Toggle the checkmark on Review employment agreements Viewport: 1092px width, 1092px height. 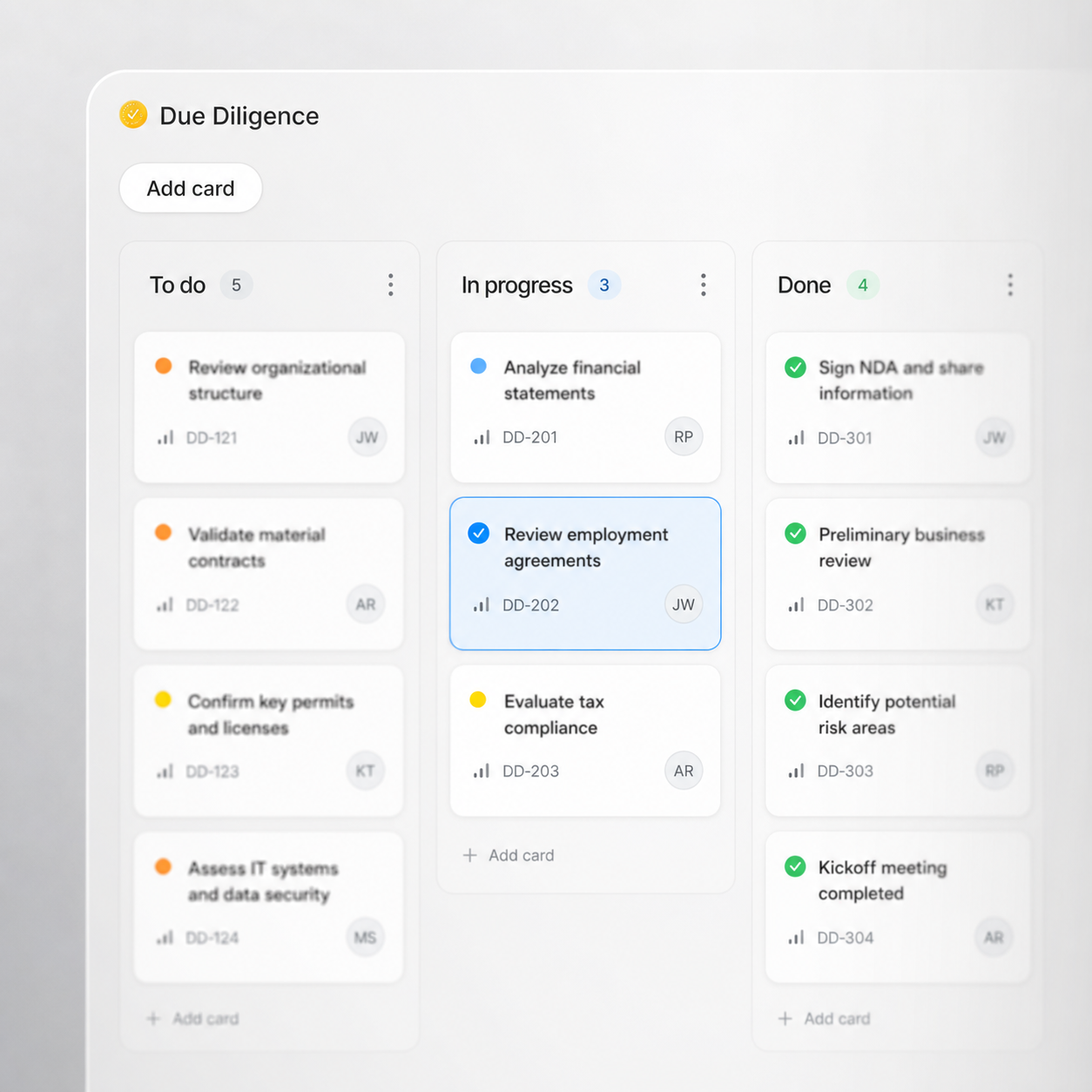point(479,533)
